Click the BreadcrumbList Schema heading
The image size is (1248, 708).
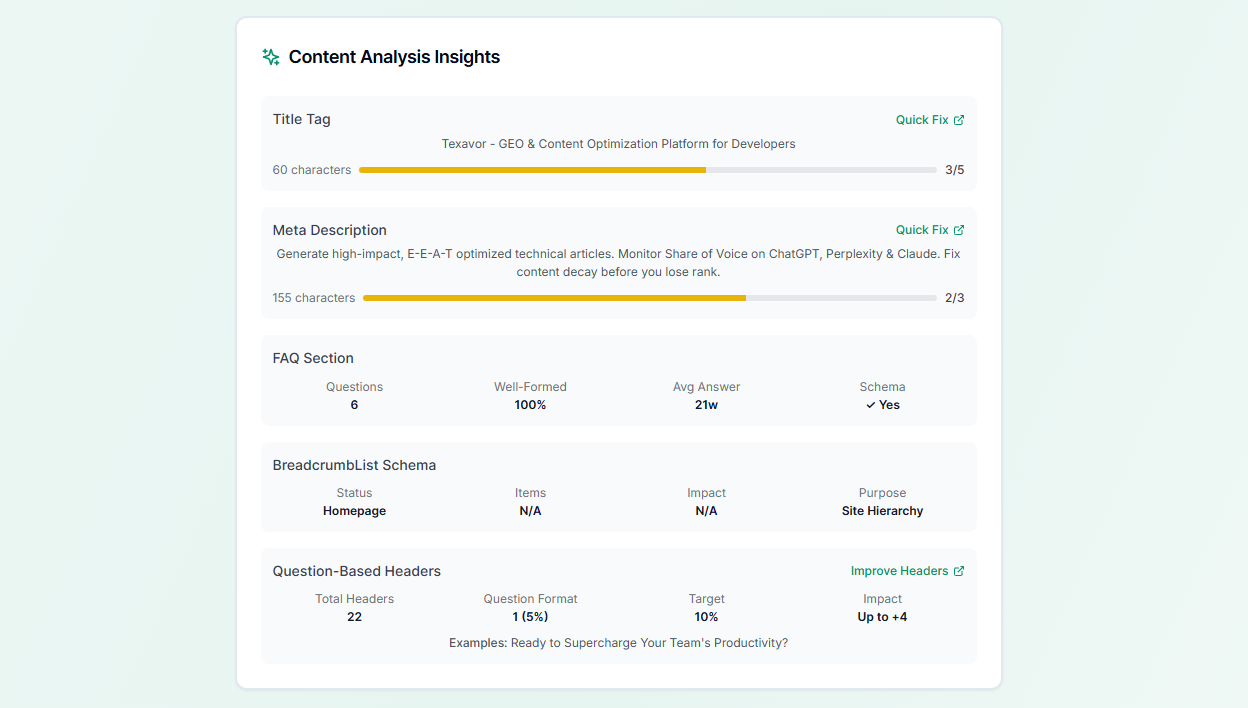click(354, 465)
